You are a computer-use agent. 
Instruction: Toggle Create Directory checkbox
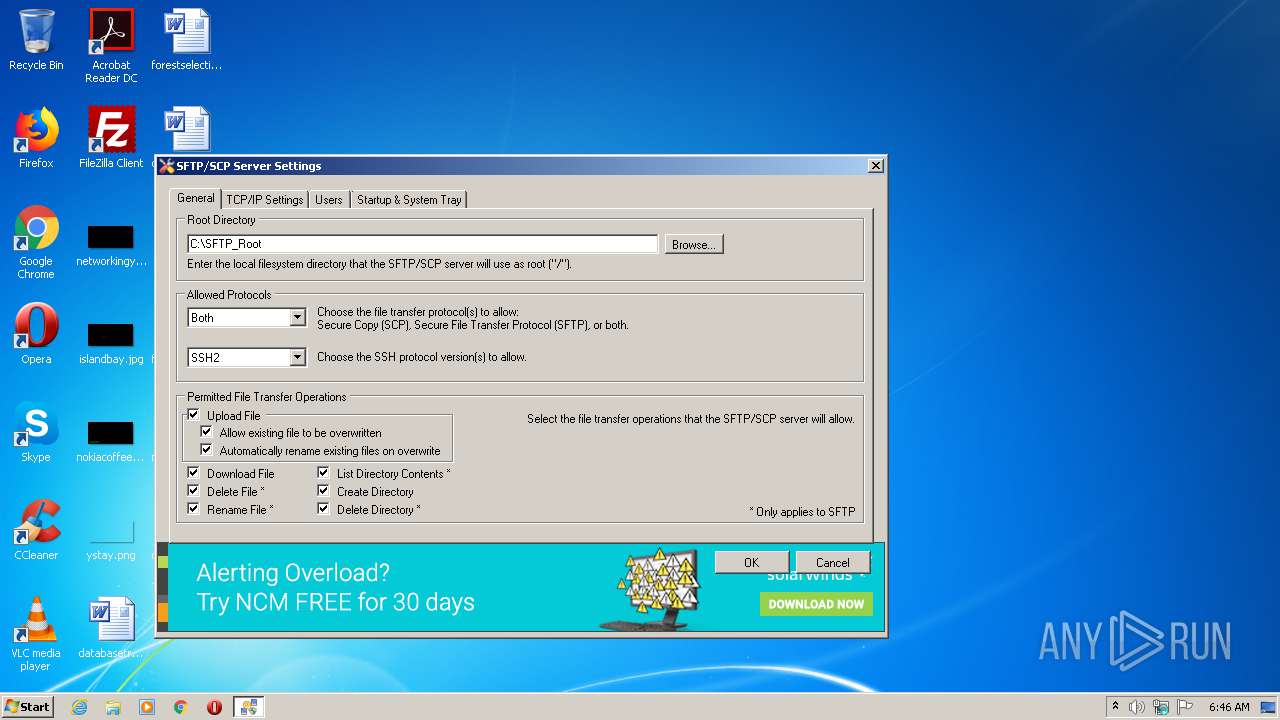(324, 491)
